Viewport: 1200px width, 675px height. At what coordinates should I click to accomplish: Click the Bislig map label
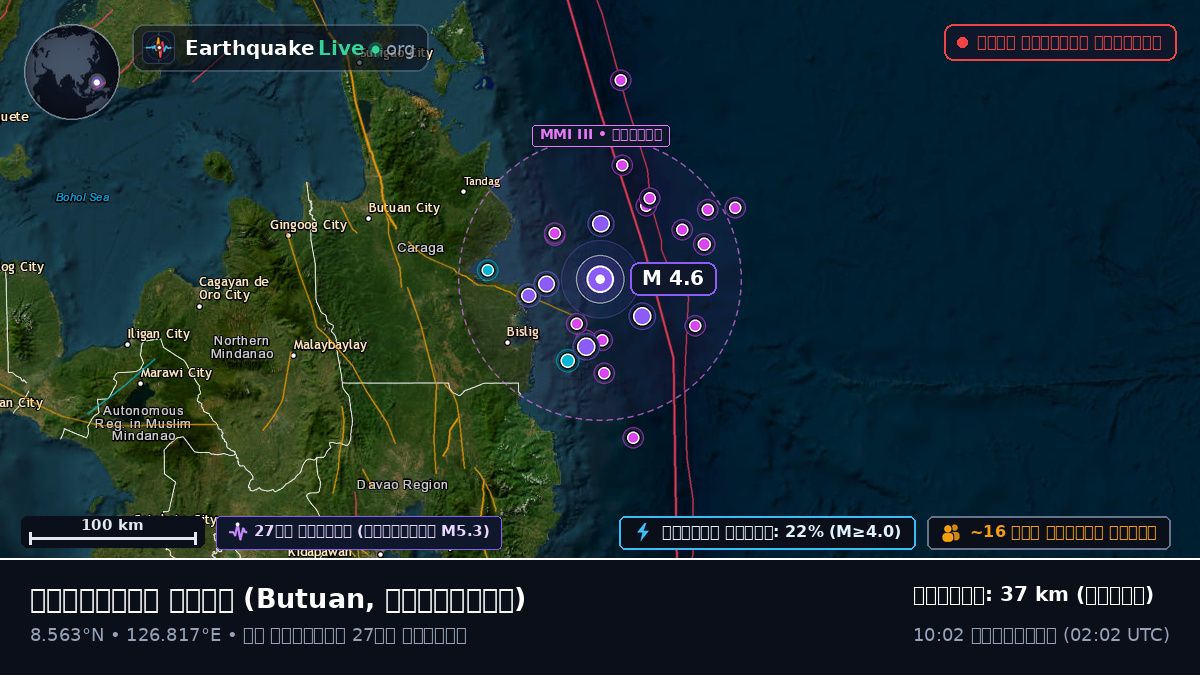[x=522, y=332]
